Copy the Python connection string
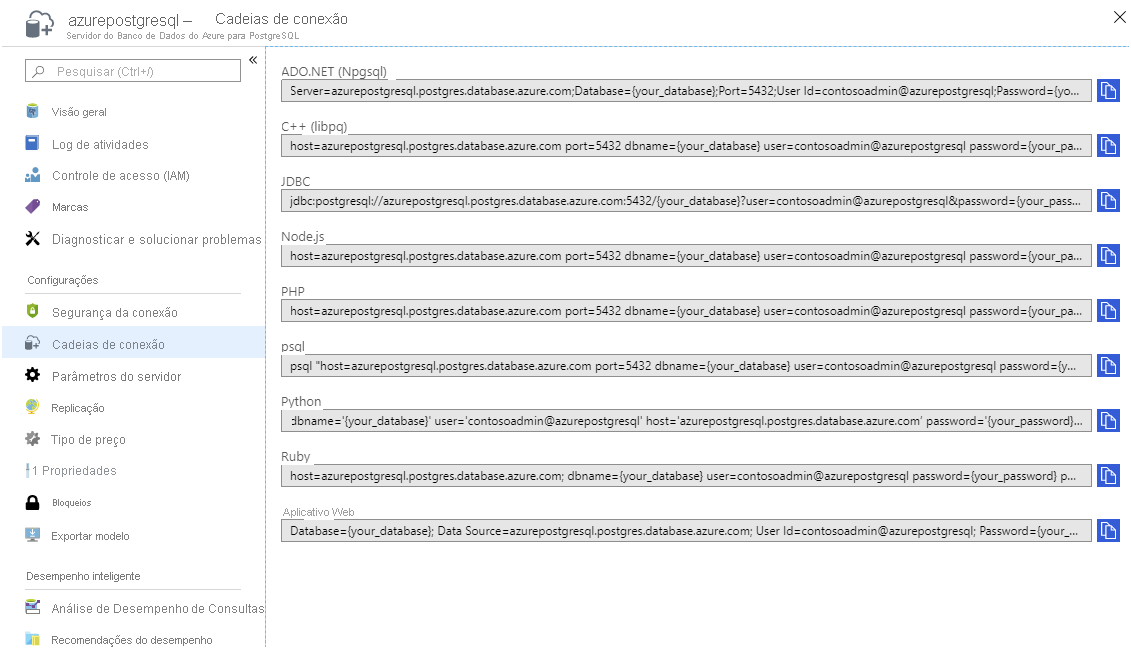This screenshot has width=1131, height=649. (1108, 420)
